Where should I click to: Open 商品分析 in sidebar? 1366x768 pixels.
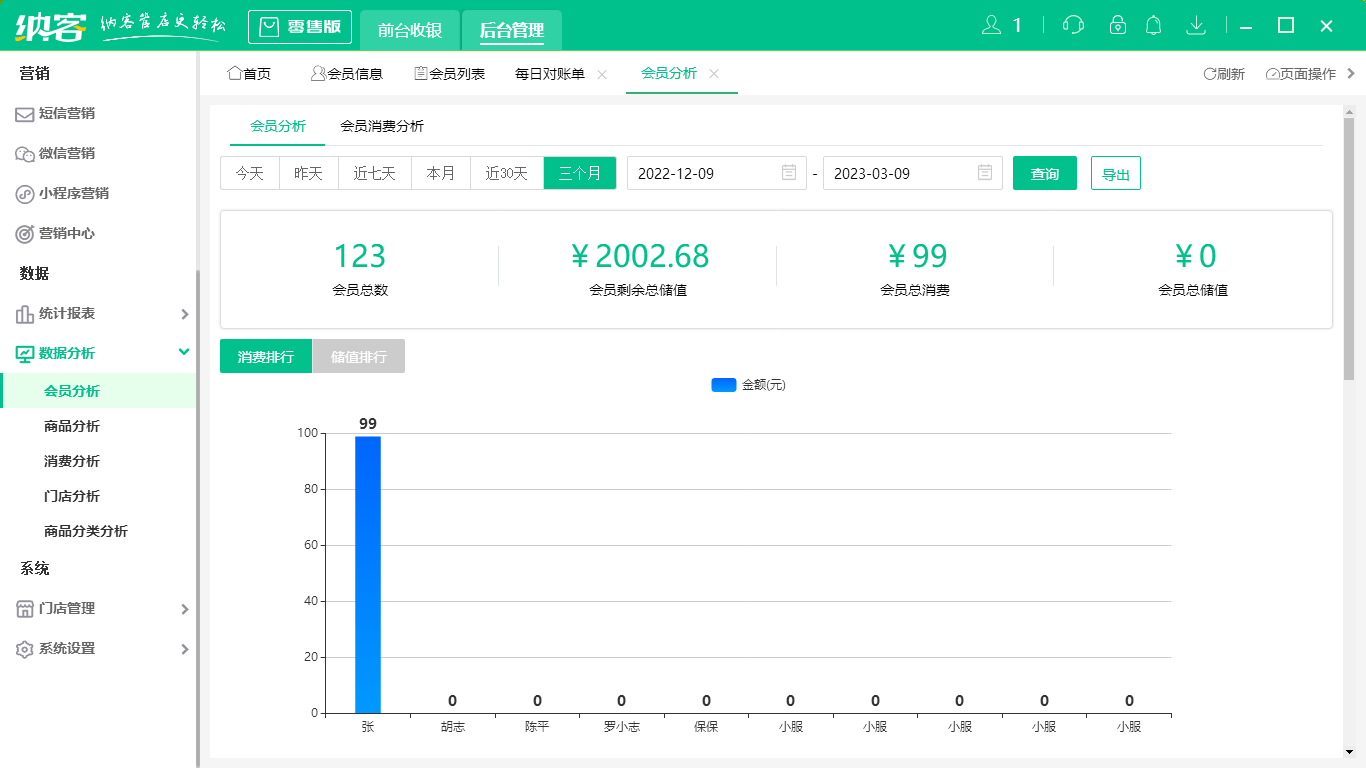tap(72, 426)
